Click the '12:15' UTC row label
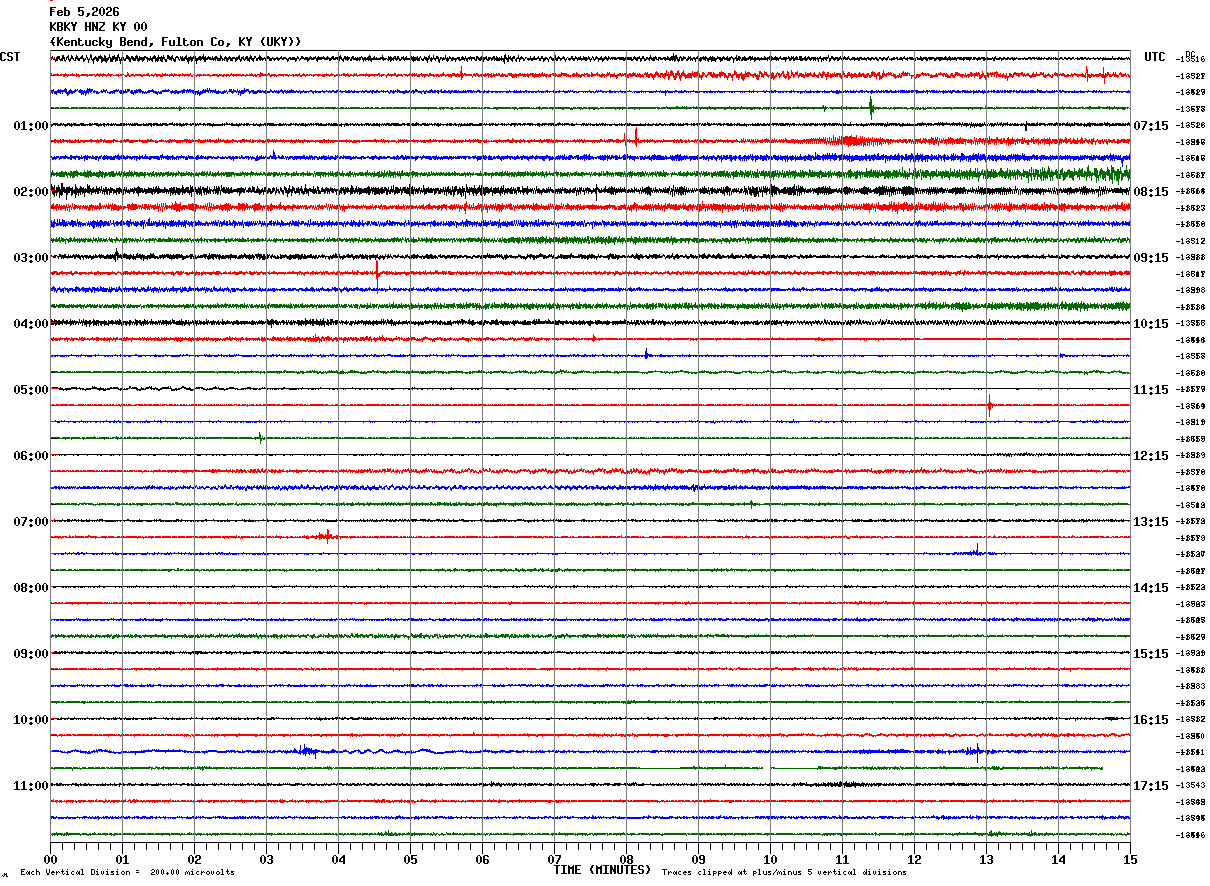Image resolution: width=1210 pixels, height=886 pixels. (x=1151, y=455)
